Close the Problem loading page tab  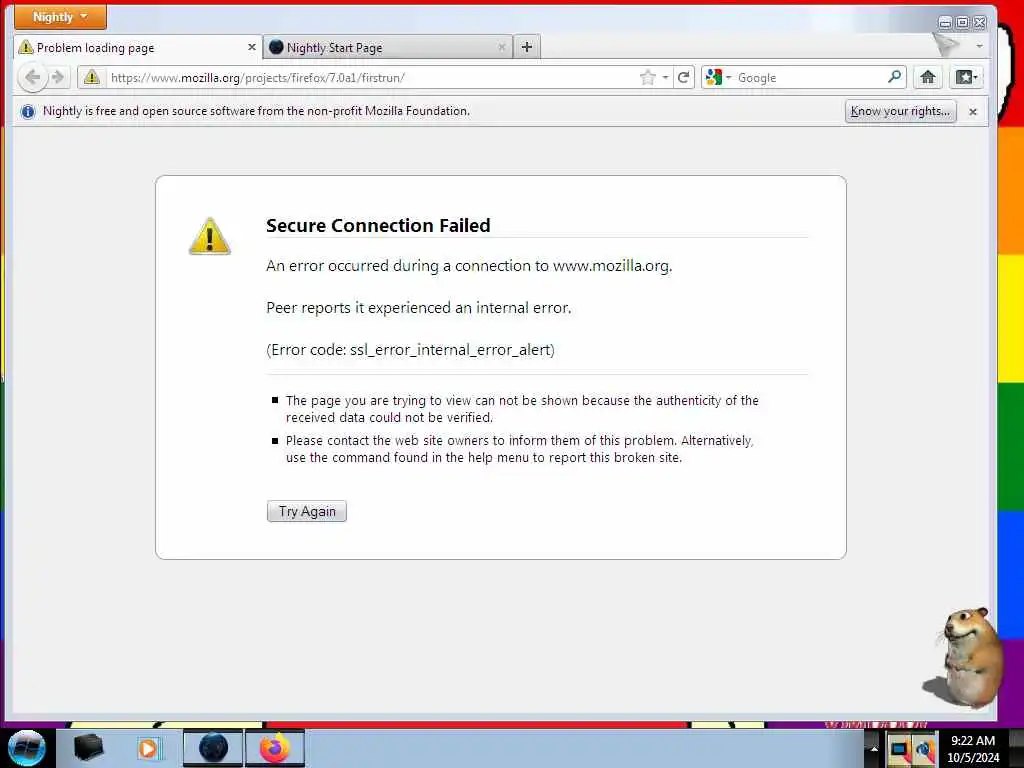tap(251, 47)
